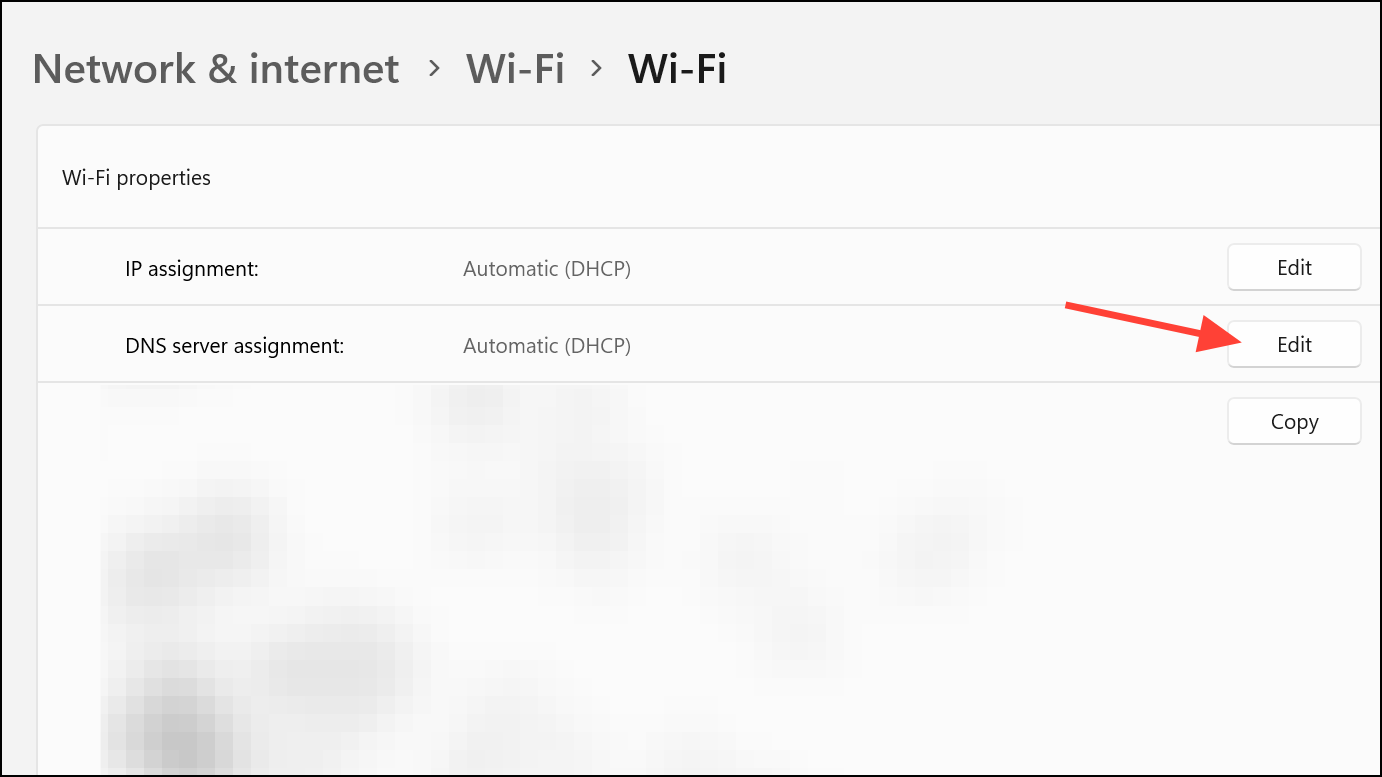Click the blurred labels below DNS assignment

point(250,580)
